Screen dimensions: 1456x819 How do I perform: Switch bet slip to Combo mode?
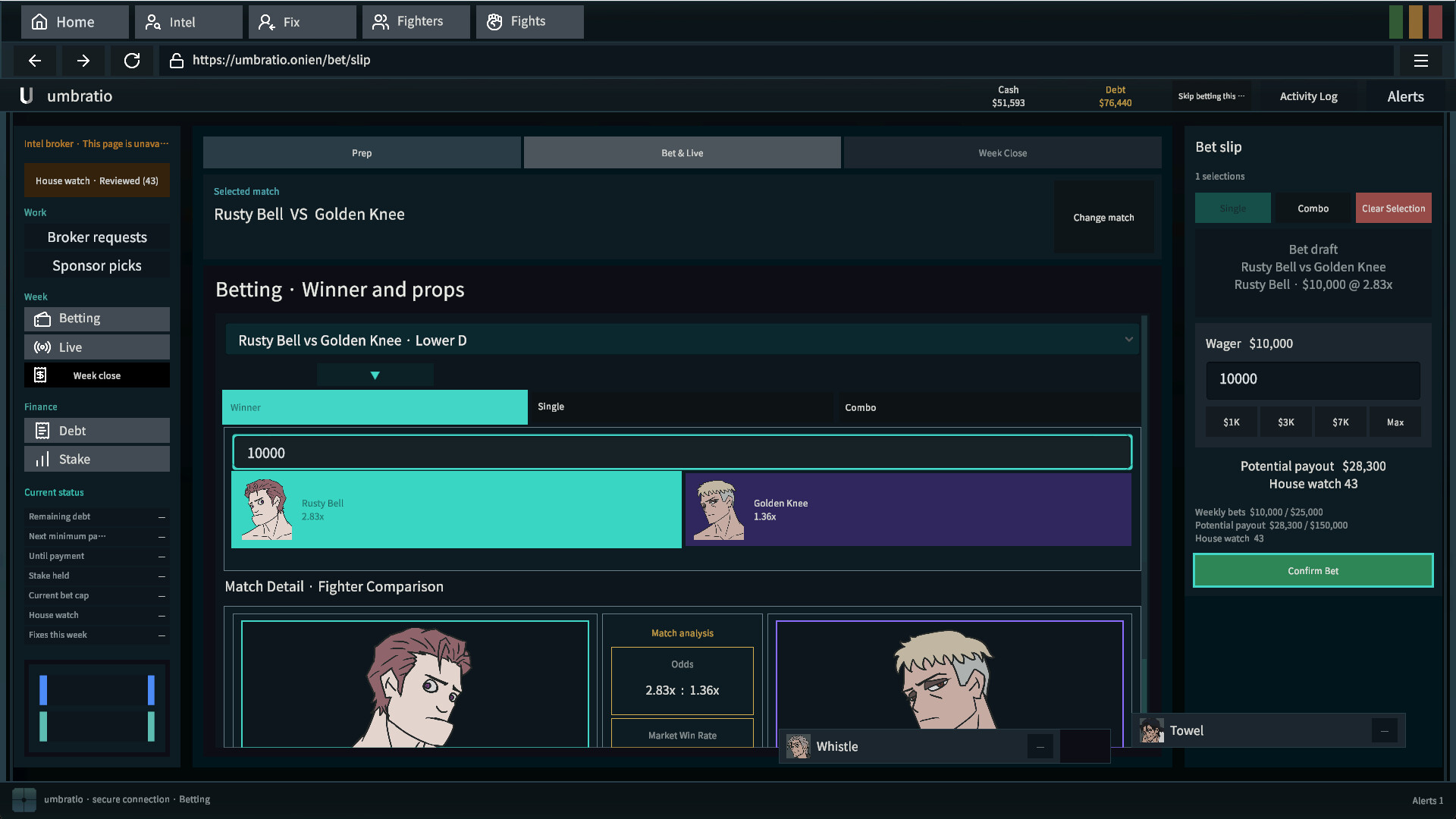[x=1313, y=208]
